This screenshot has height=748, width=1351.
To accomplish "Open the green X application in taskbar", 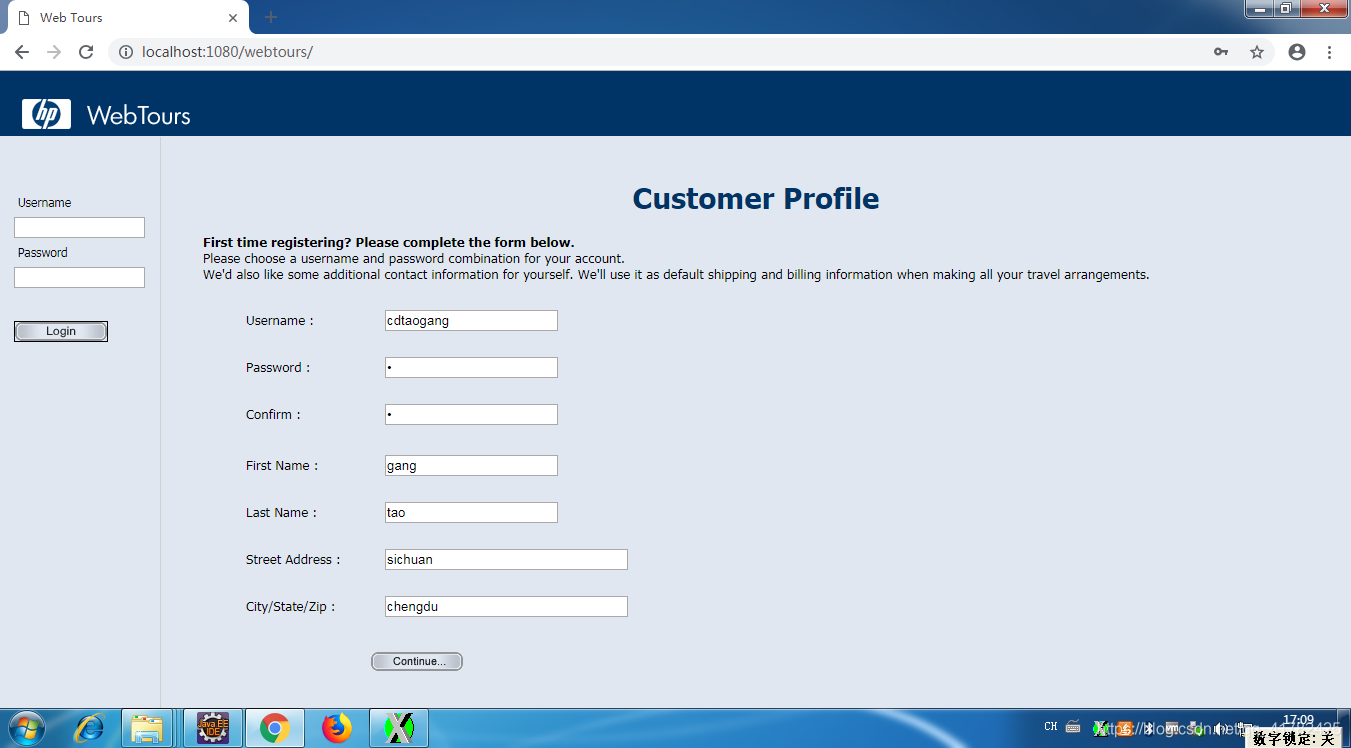I will [399, 728].
